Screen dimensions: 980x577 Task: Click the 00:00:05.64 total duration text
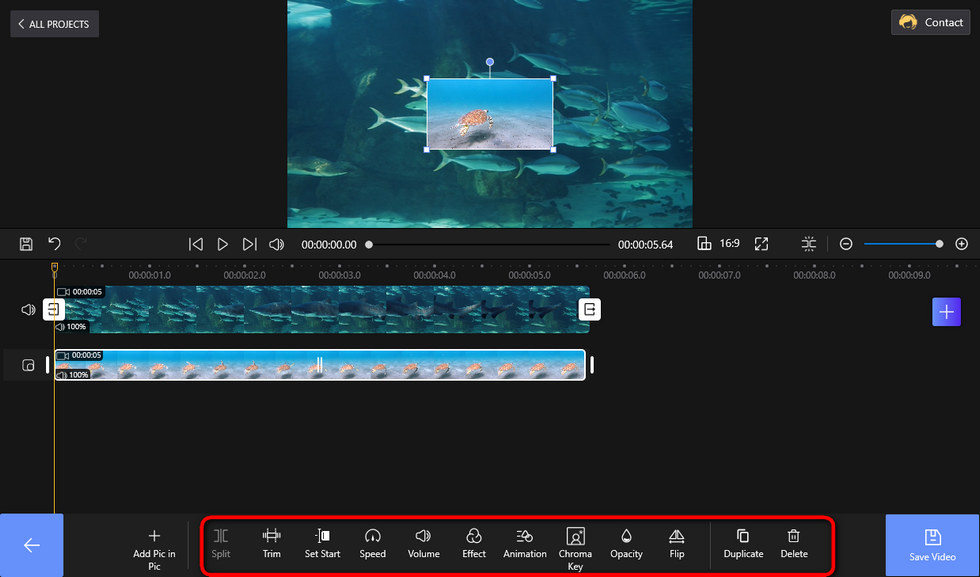[646, 244]
